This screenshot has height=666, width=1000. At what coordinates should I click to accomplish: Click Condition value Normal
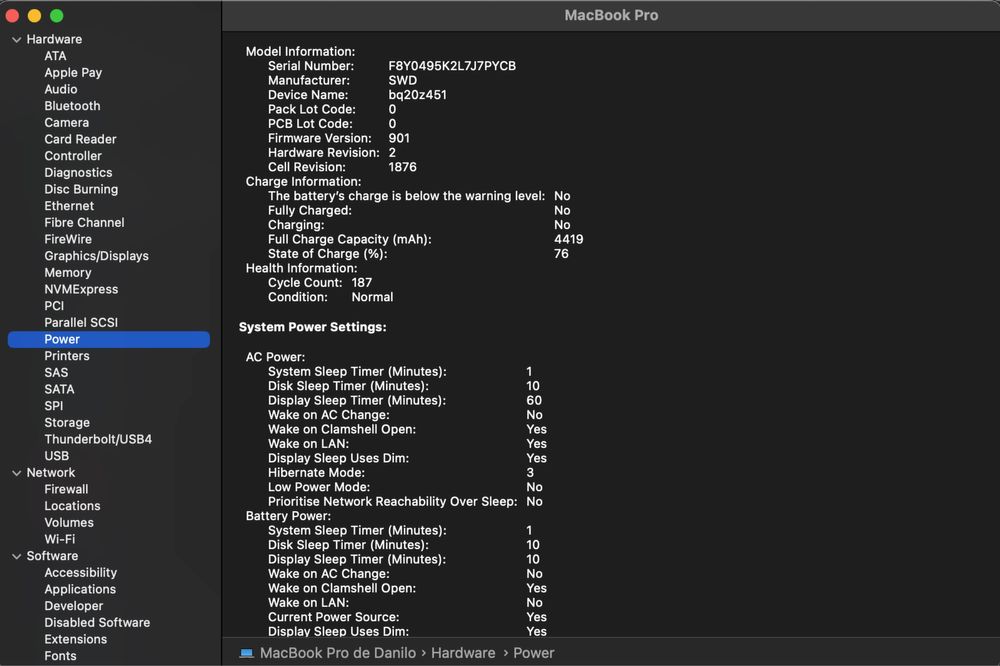point(372,297)
